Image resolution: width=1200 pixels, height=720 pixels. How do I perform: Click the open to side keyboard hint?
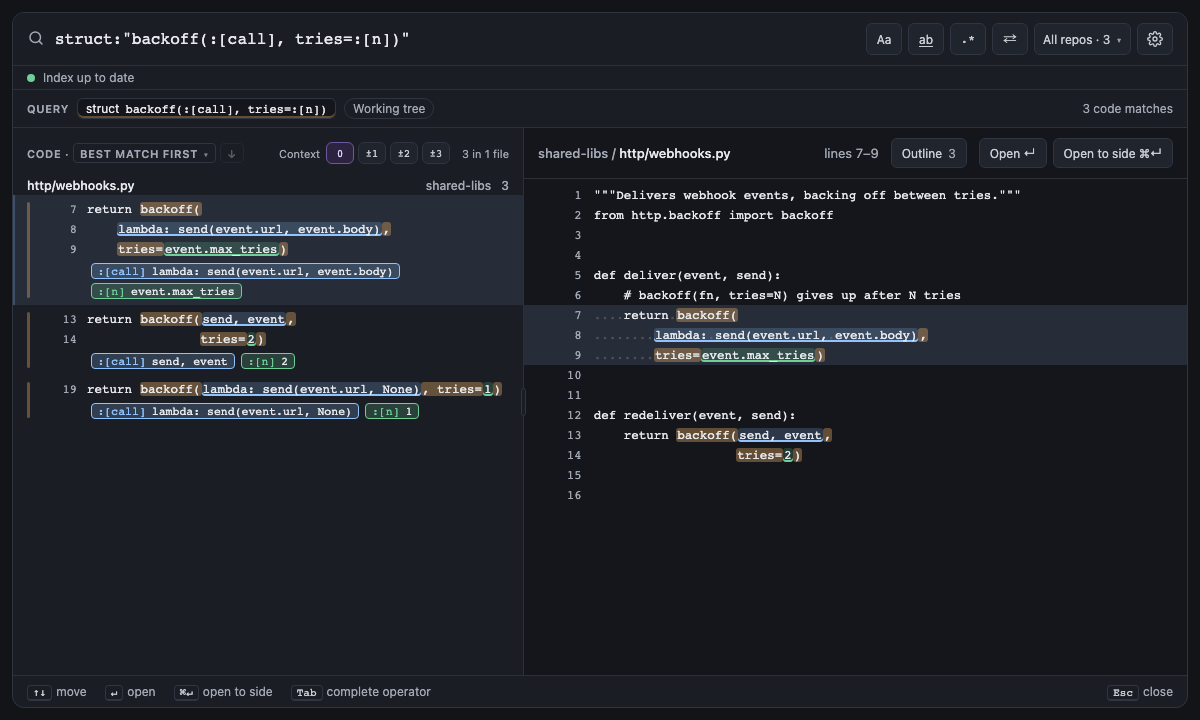pyautogui.click(x=223, y=692)
